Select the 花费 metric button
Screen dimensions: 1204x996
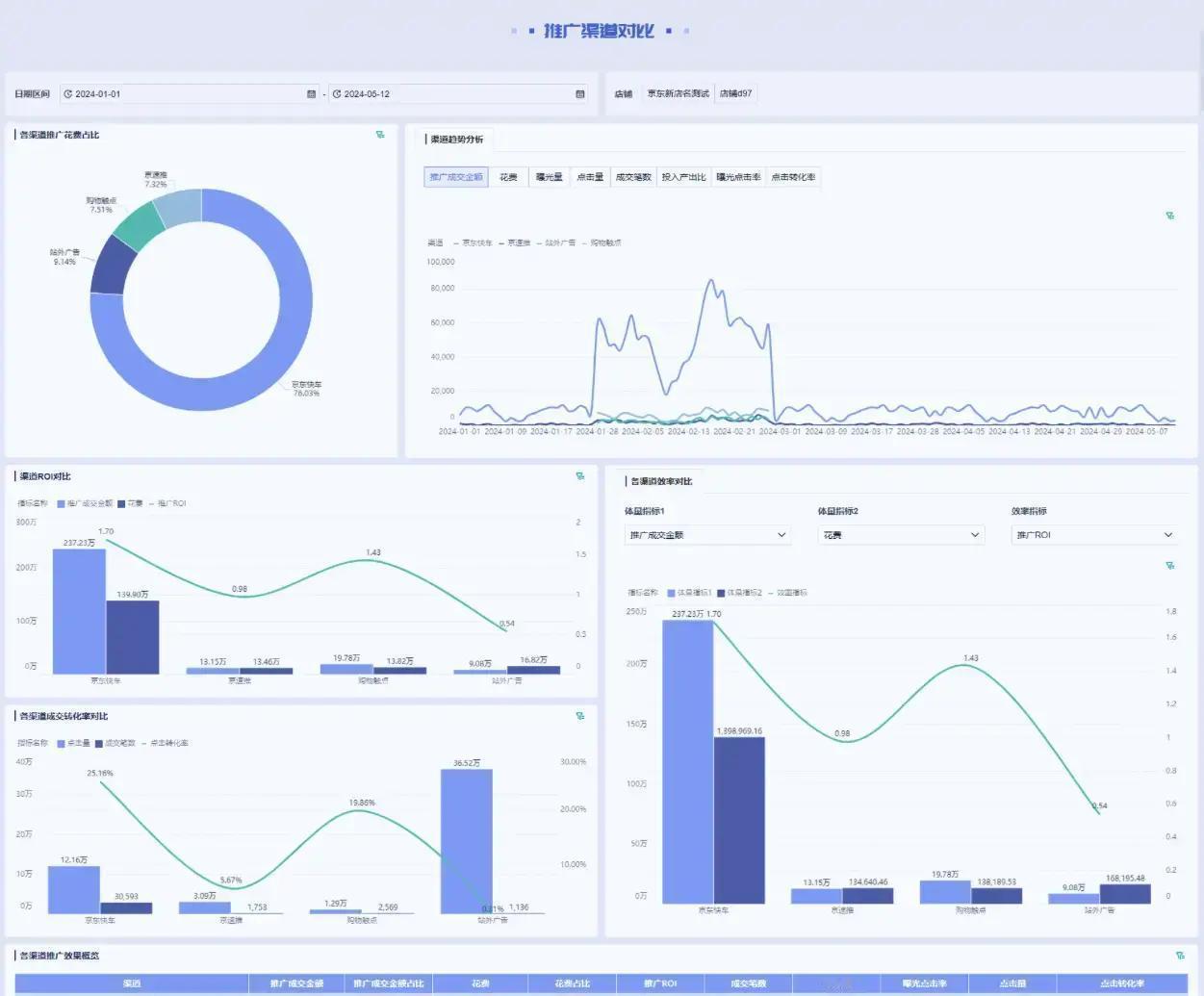coord(508,177)
